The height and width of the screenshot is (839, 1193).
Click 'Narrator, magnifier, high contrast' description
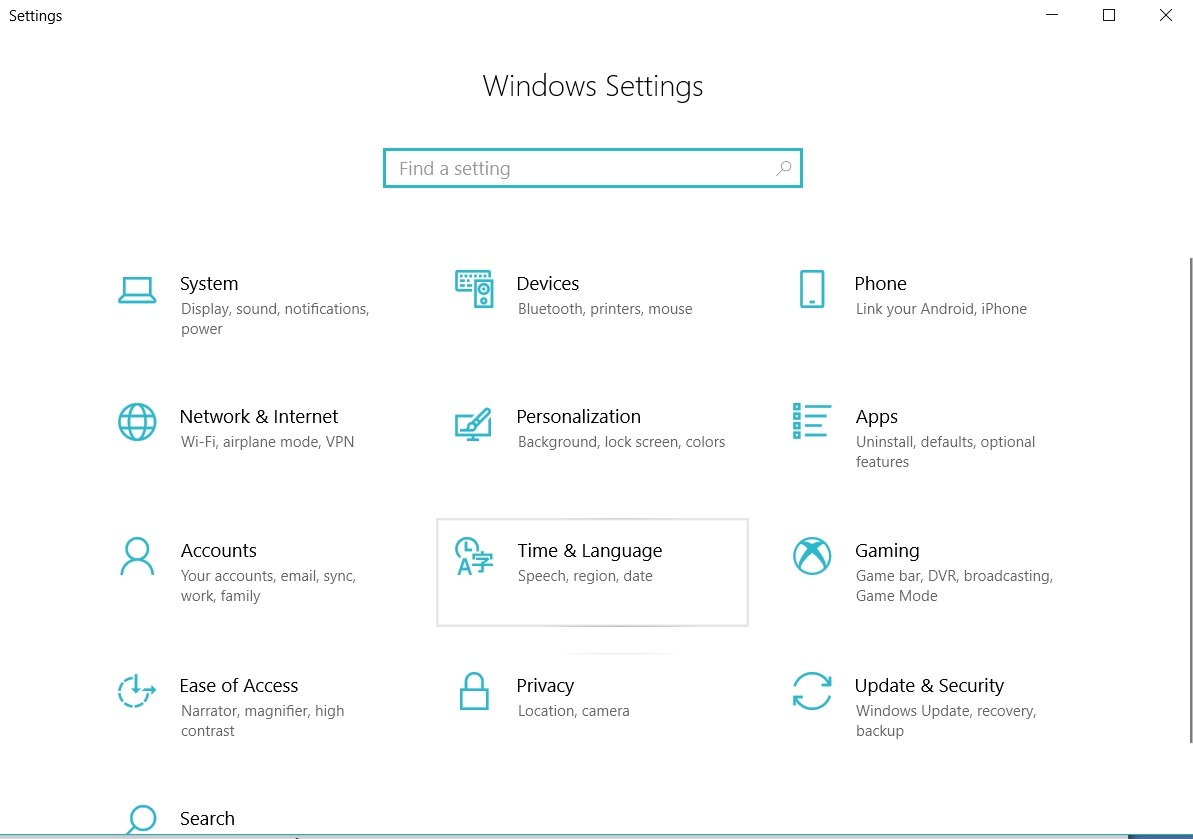[x=262, y=721]
